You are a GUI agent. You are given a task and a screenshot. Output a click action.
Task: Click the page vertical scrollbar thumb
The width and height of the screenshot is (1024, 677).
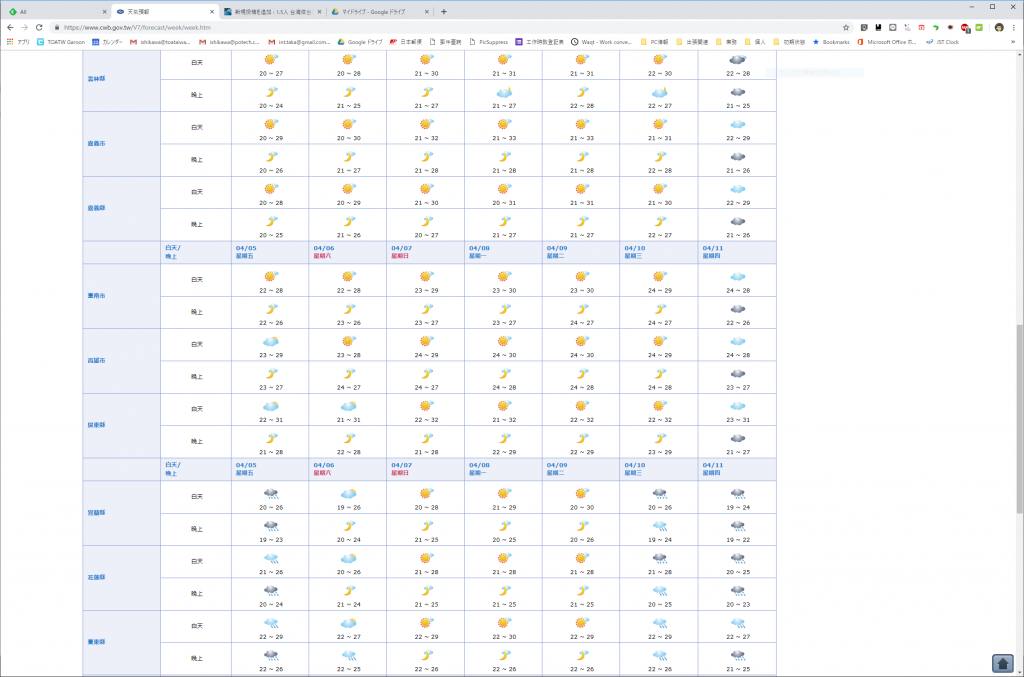pos(1019,418)
